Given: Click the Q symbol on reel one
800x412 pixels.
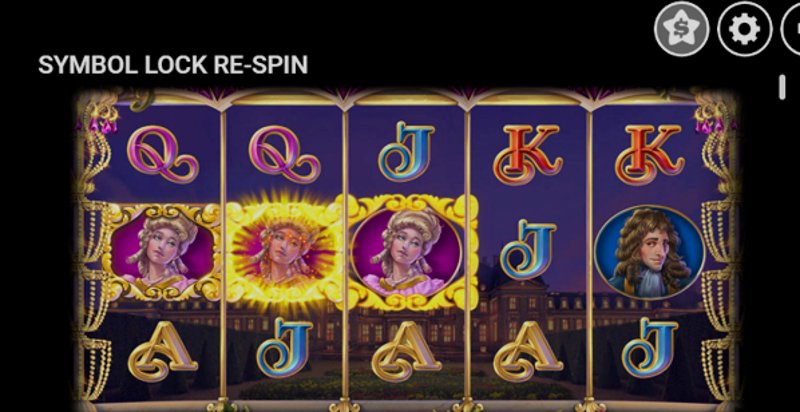Looking at the screenshot, I should pos(162,154).
